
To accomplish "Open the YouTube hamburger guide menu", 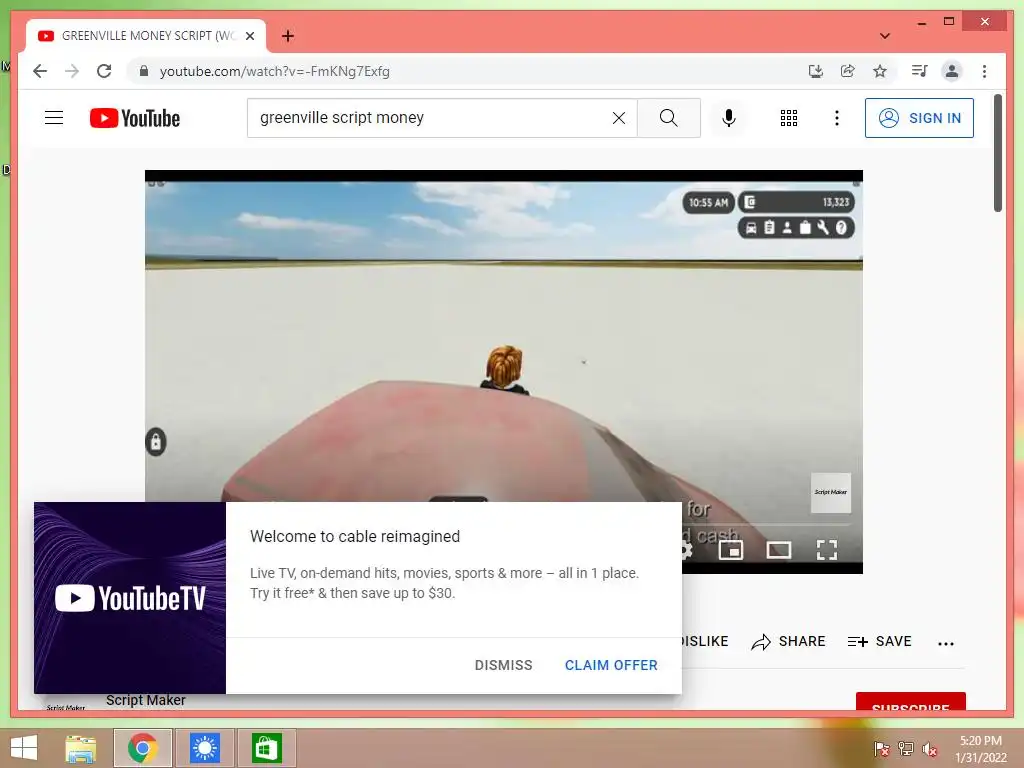I will pos(54,118).
